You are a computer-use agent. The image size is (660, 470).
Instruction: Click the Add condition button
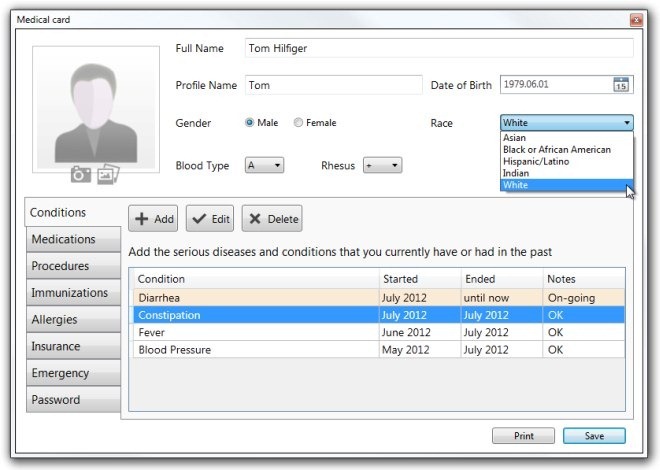[153, 219]
